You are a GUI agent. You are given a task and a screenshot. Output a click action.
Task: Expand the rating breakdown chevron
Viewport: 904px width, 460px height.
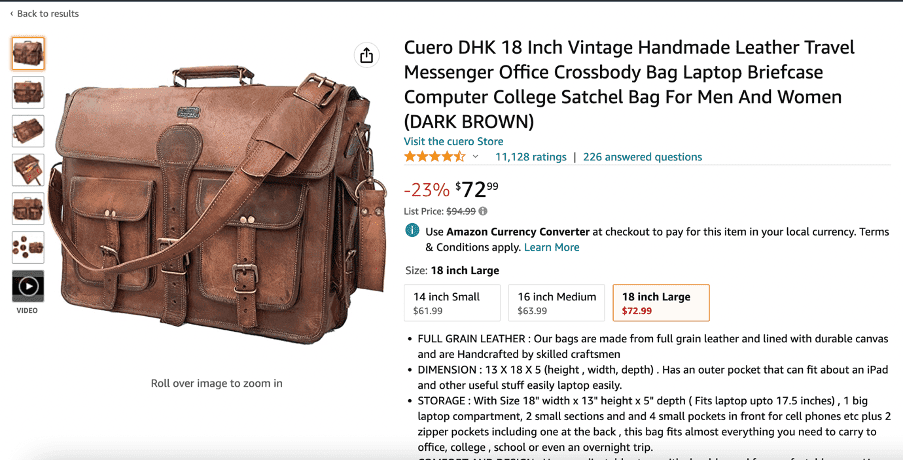coord(476,157)
